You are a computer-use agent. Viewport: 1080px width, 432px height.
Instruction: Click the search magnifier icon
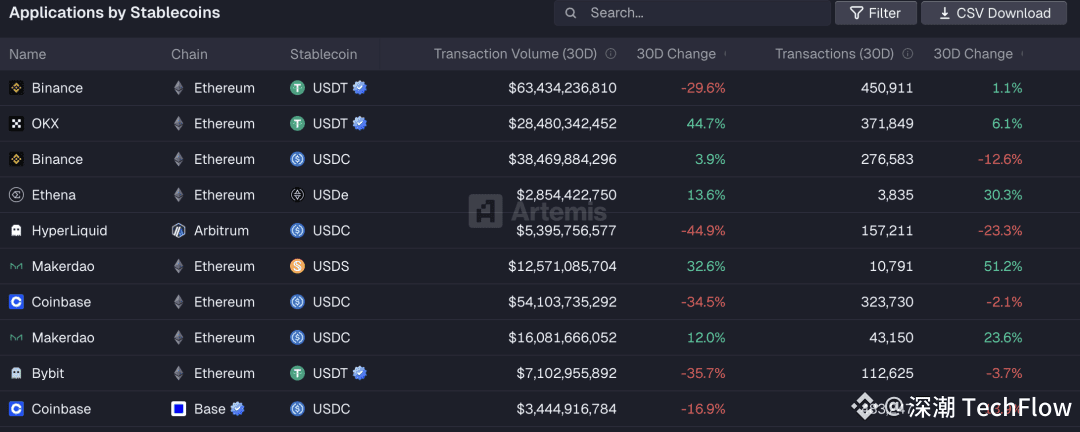pyautogui.click(x=571, y=13)
